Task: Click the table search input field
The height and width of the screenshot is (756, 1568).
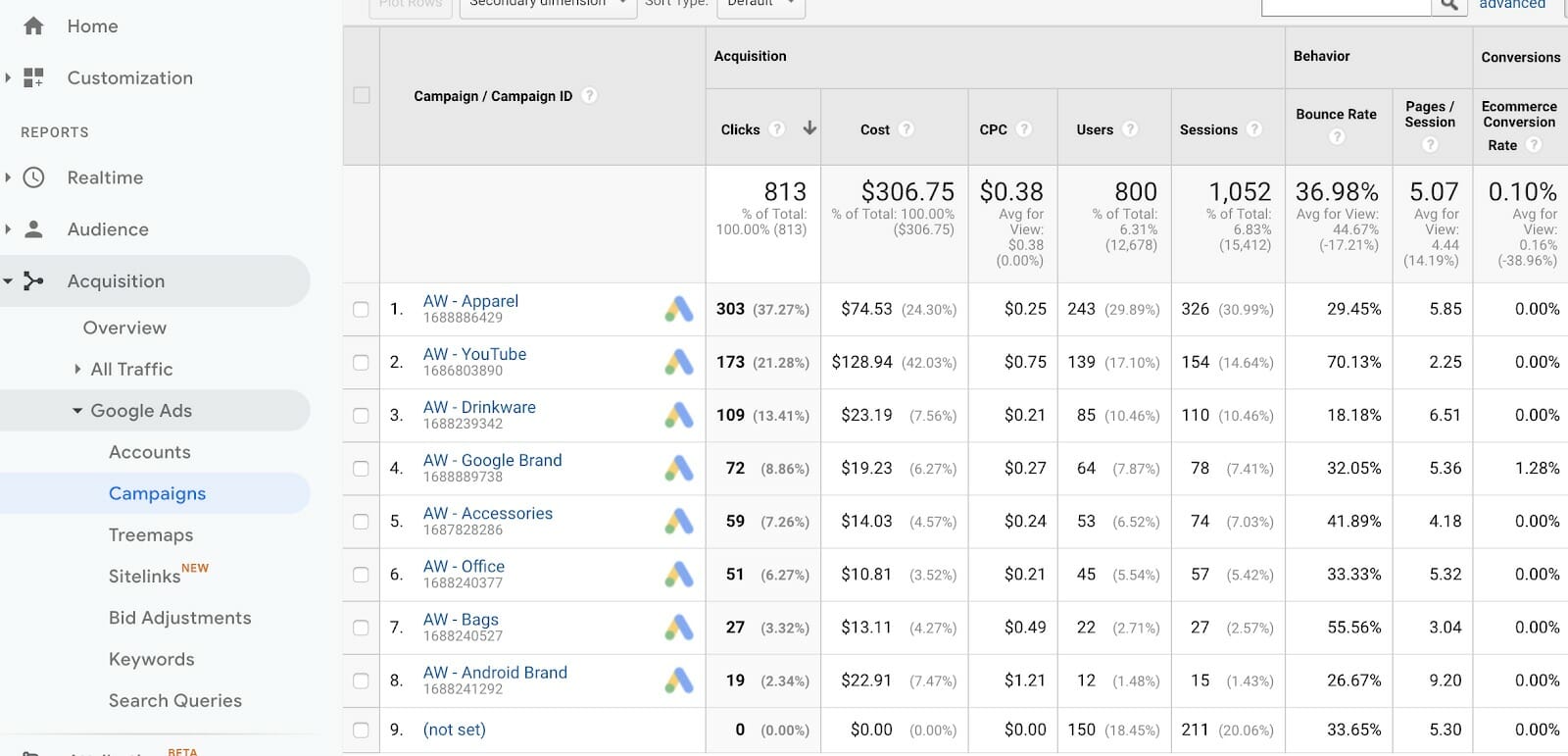Action: (1347, 5)
